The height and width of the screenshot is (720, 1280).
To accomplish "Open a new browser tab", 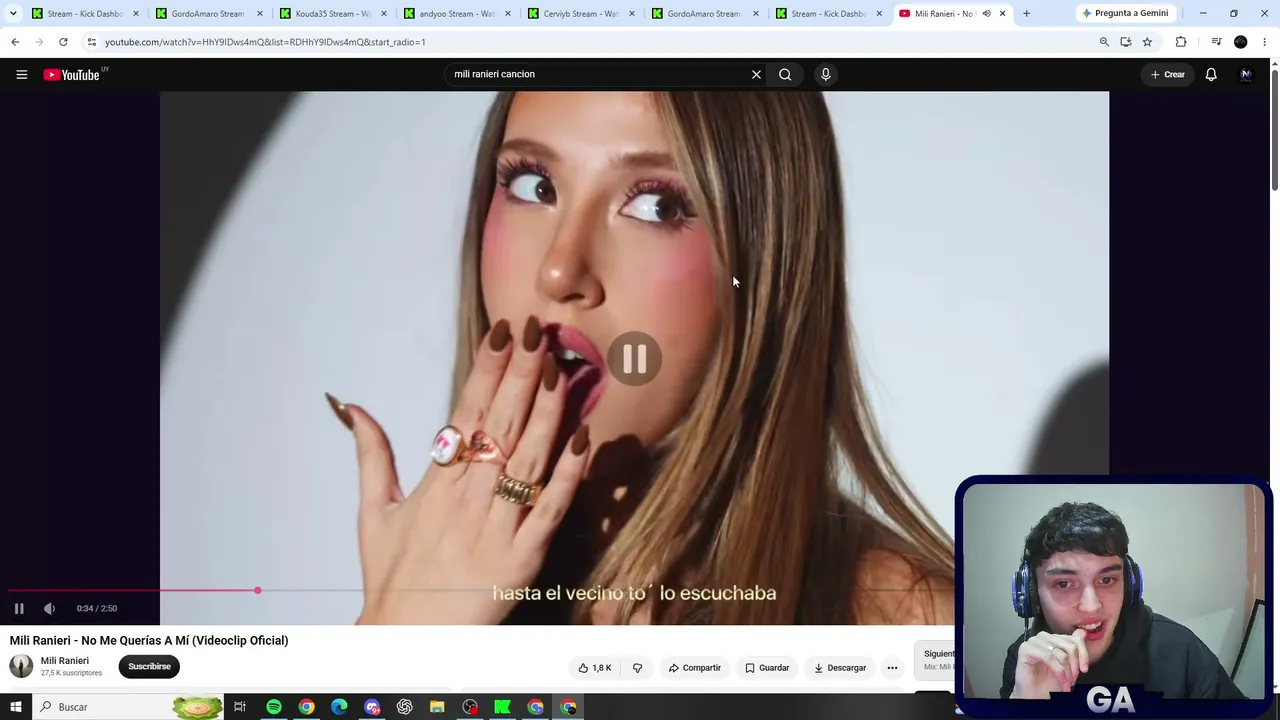I will coord(1026,14).
